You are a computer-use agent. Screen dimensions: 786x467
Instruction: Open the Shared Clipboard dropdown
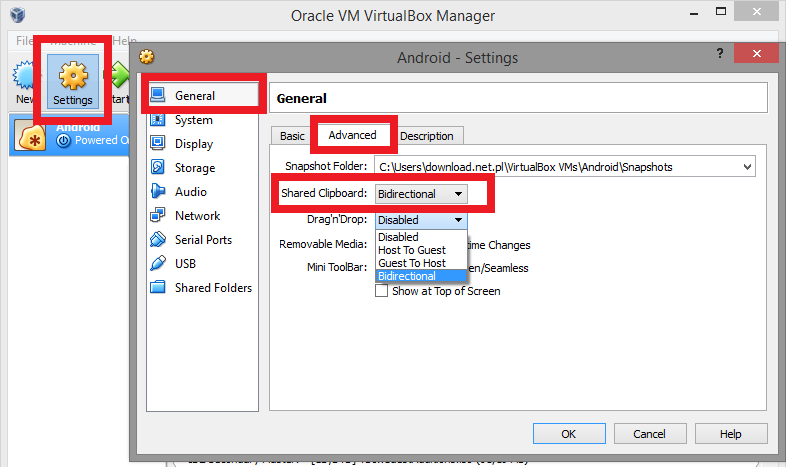(421, 194)
